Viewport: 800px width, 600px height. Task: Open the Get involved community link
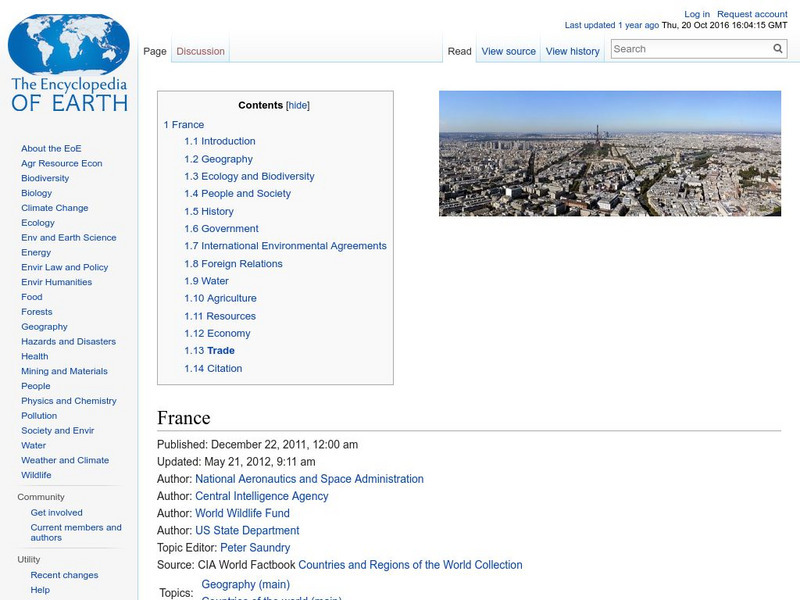coord(57,512)
